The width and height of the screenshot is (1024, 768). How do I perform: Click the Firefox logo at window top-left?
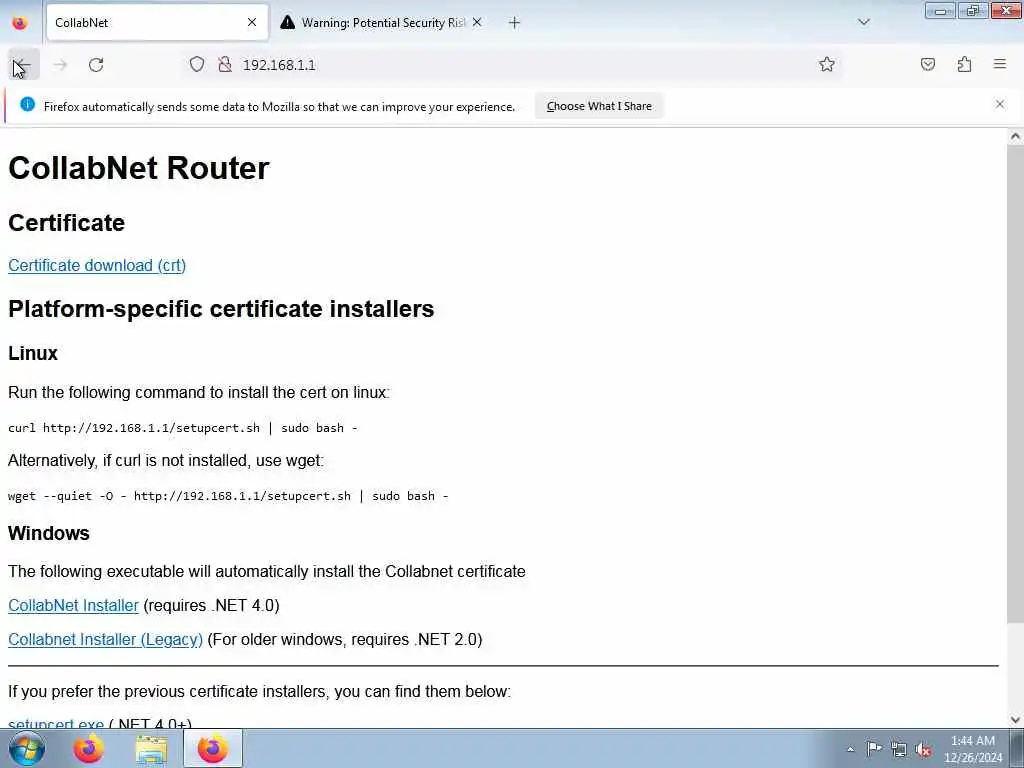[x=20, y=23]
